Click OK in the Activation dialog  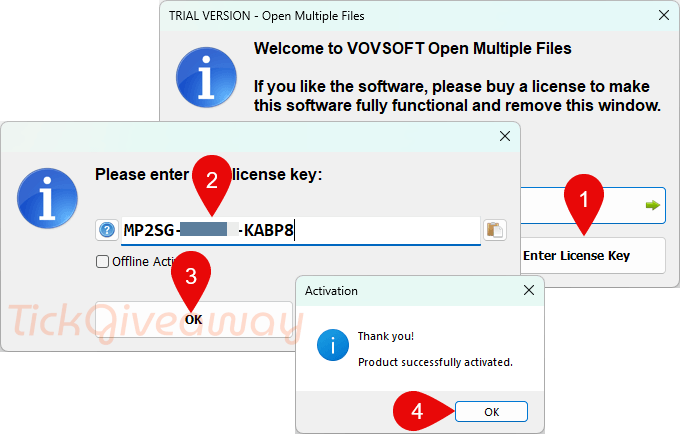491,411
